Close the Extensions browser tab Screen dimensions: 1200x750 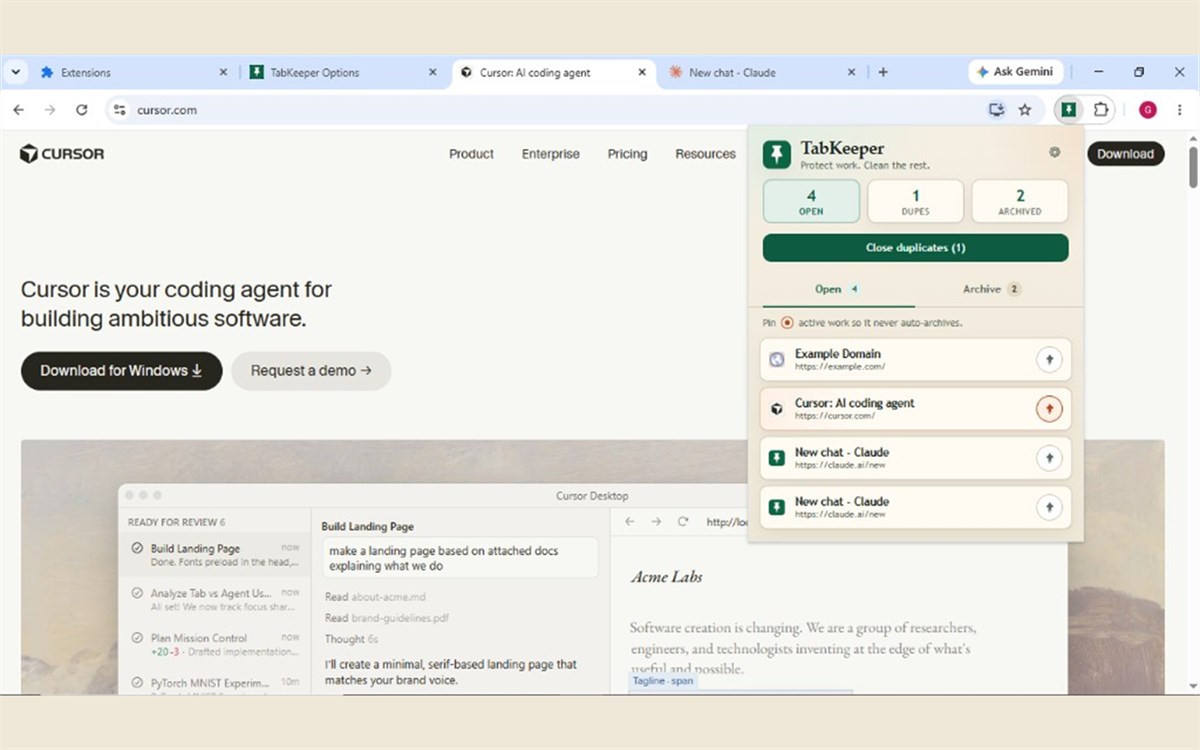click(x=223, y=72)
